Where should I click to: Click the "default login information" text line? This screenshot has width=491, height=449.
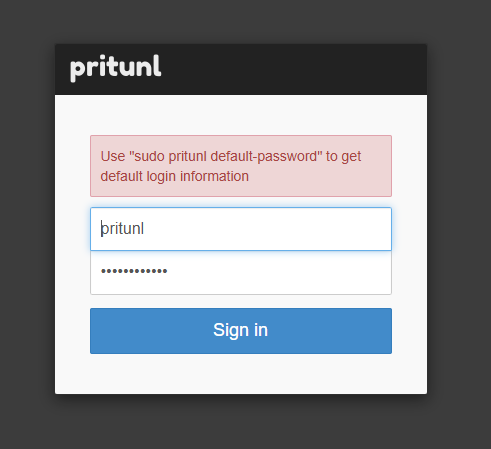pyautogui.click(x=175, y=176)
